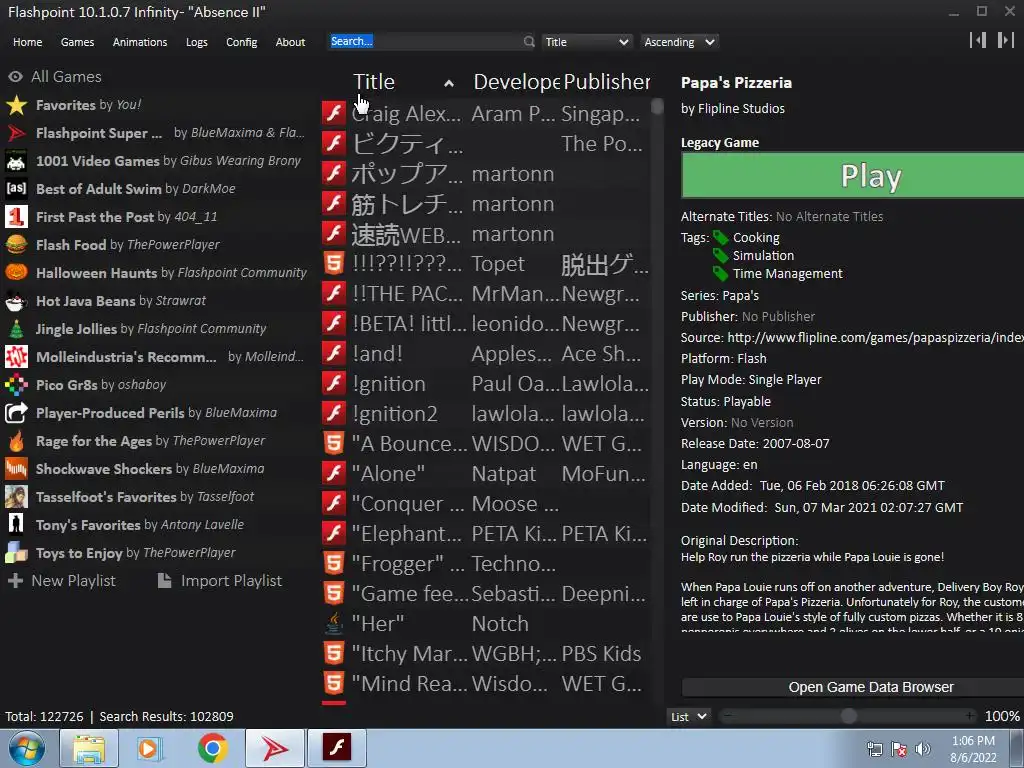
Task: Click the Cooking tag icon
Action: pyautogui.click(x=720, y=238)
